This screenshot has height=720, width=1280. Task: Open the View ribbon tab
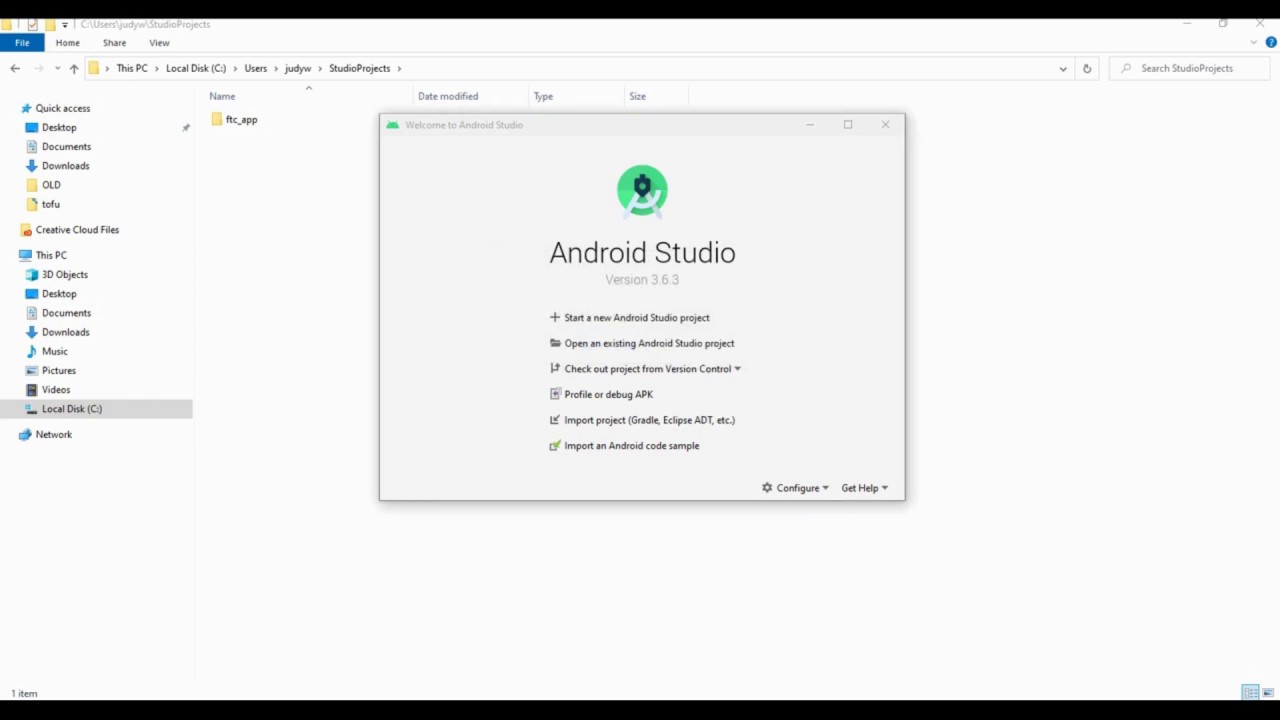[159, 43]
